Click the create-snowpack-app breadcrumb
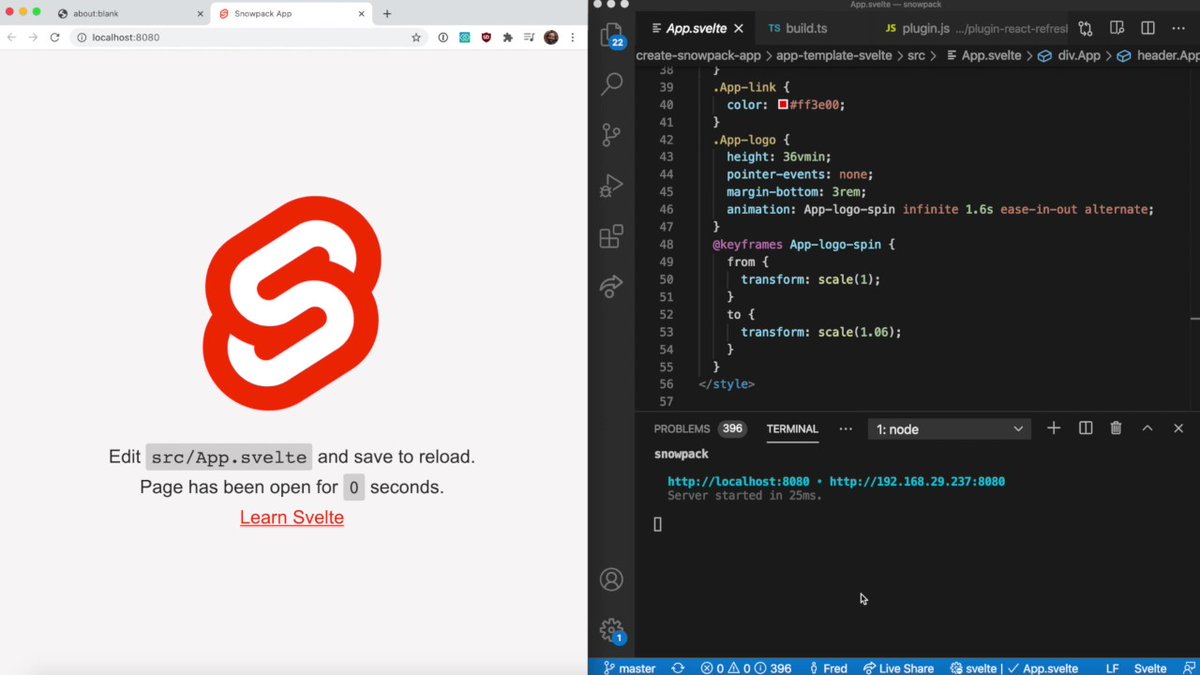 (x=696, y=56)
